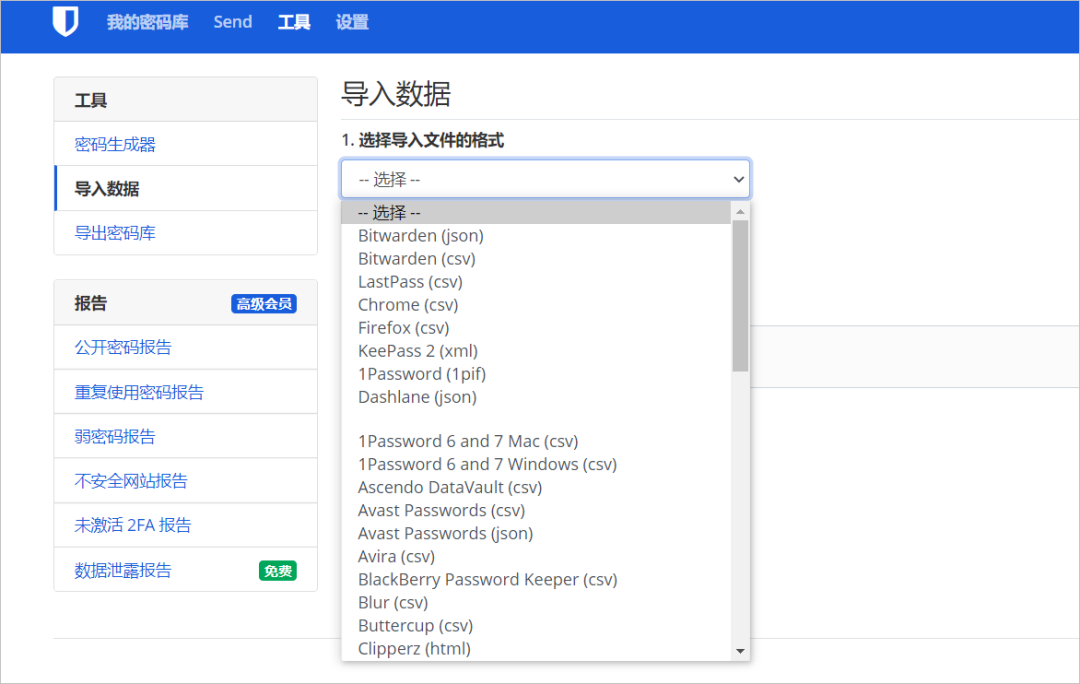Click the dropdown list scroll-up arrow
Screen dimensions: 1080x684
(x=740, y=211)
